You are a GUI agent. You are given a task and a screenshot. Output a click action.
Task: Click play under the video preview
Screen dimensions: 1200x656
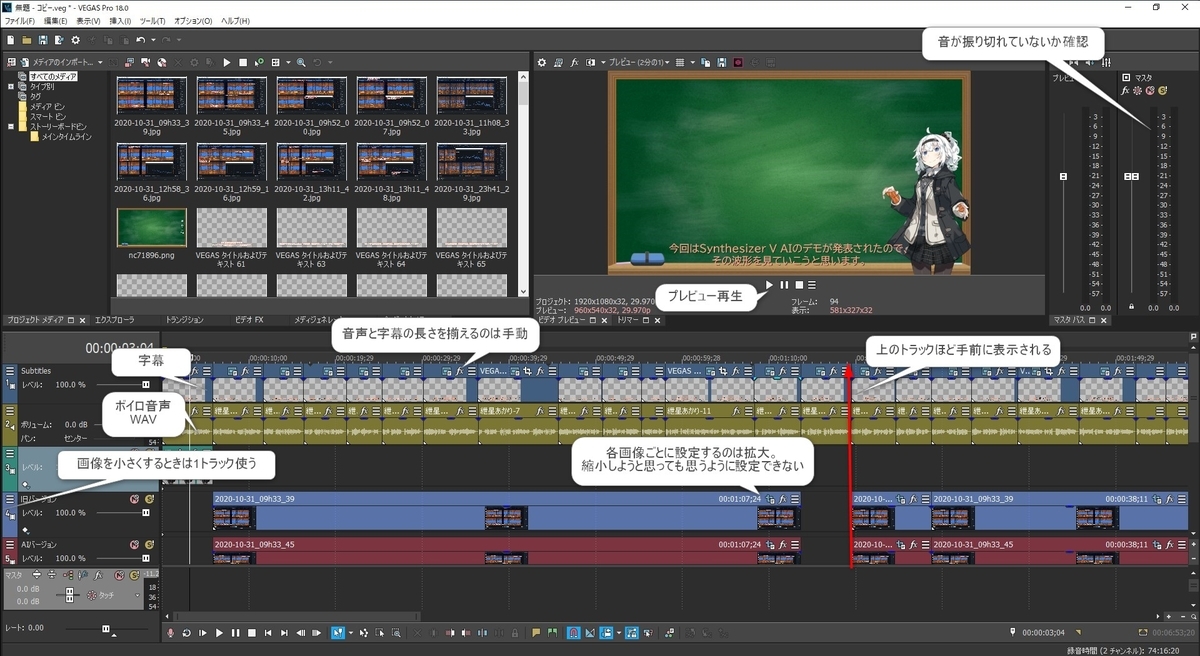768,285
